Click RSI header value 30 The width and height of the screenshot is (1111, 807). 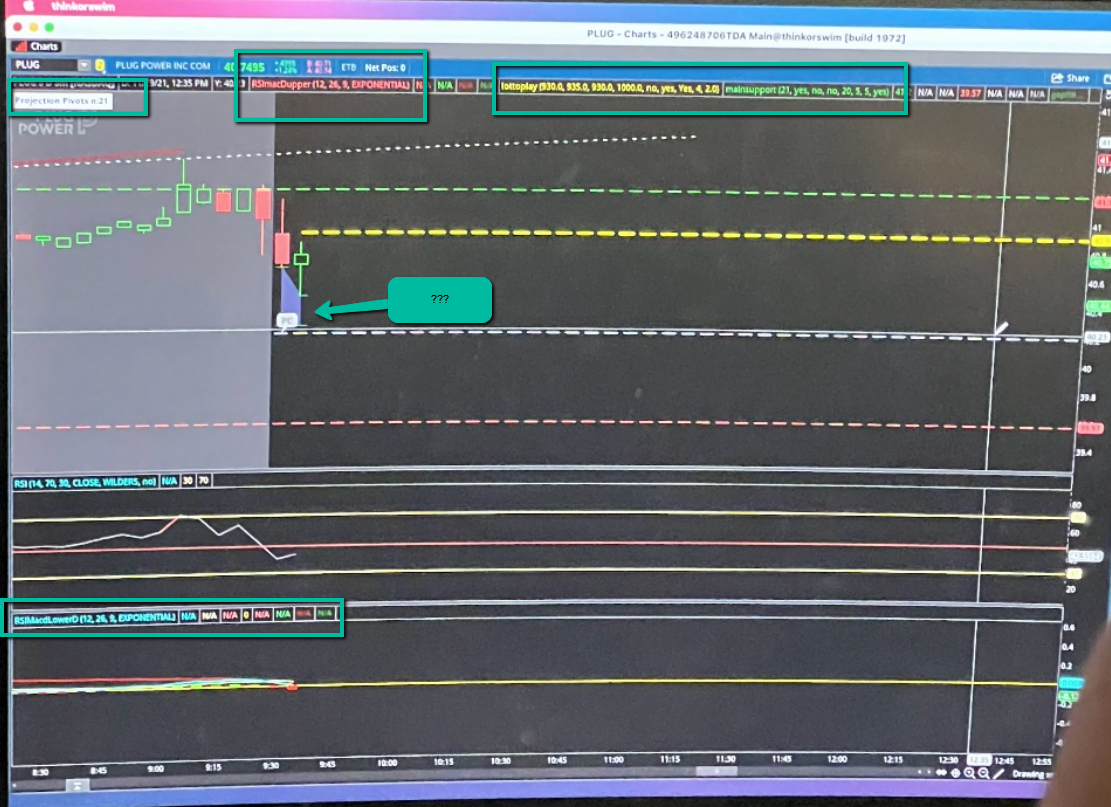point(188,480)
